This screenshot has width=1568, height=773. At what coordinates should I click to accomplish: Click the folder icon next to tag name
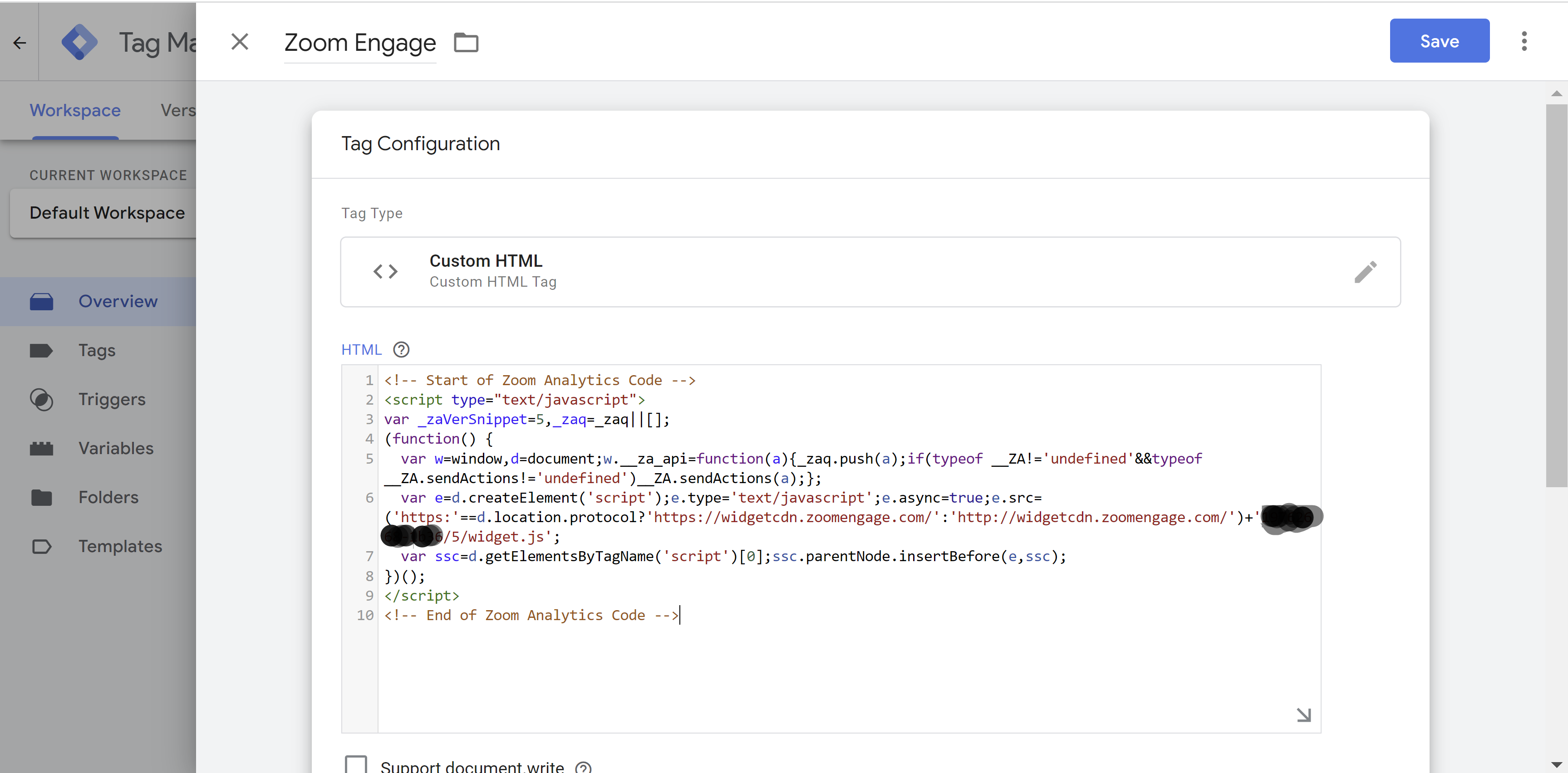click(466, 42)
